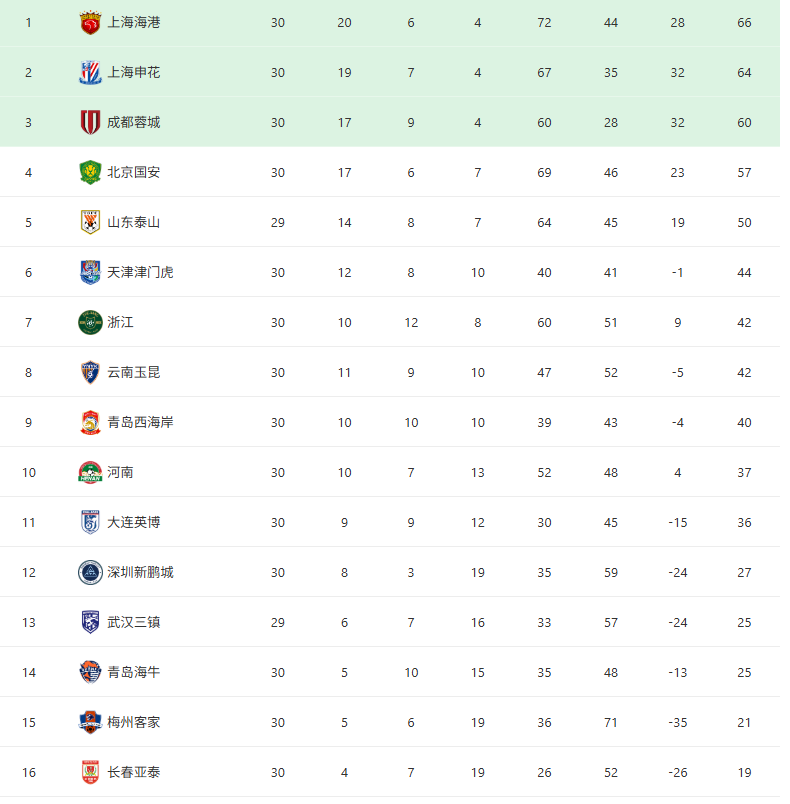
Task: Select the 青岛海牛 team name
Action: [x=133, y=672]
